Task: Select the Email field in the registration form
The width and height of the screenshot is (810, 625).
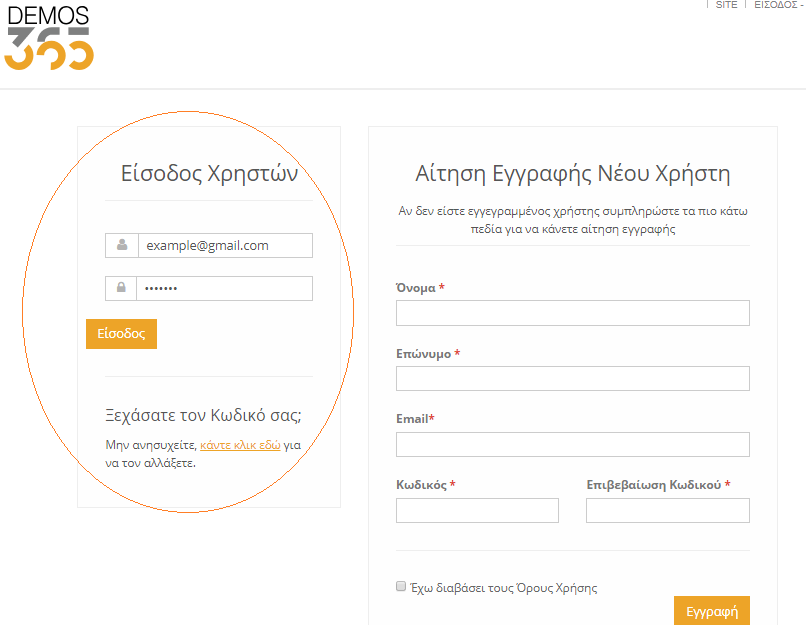Action: (573, 444)
